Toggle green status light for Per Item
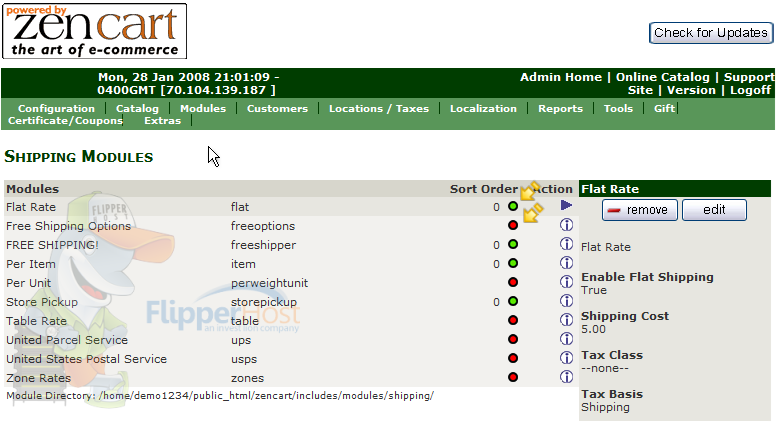The height and width of the screenshot is (422, 776). (x=513, y=263)
